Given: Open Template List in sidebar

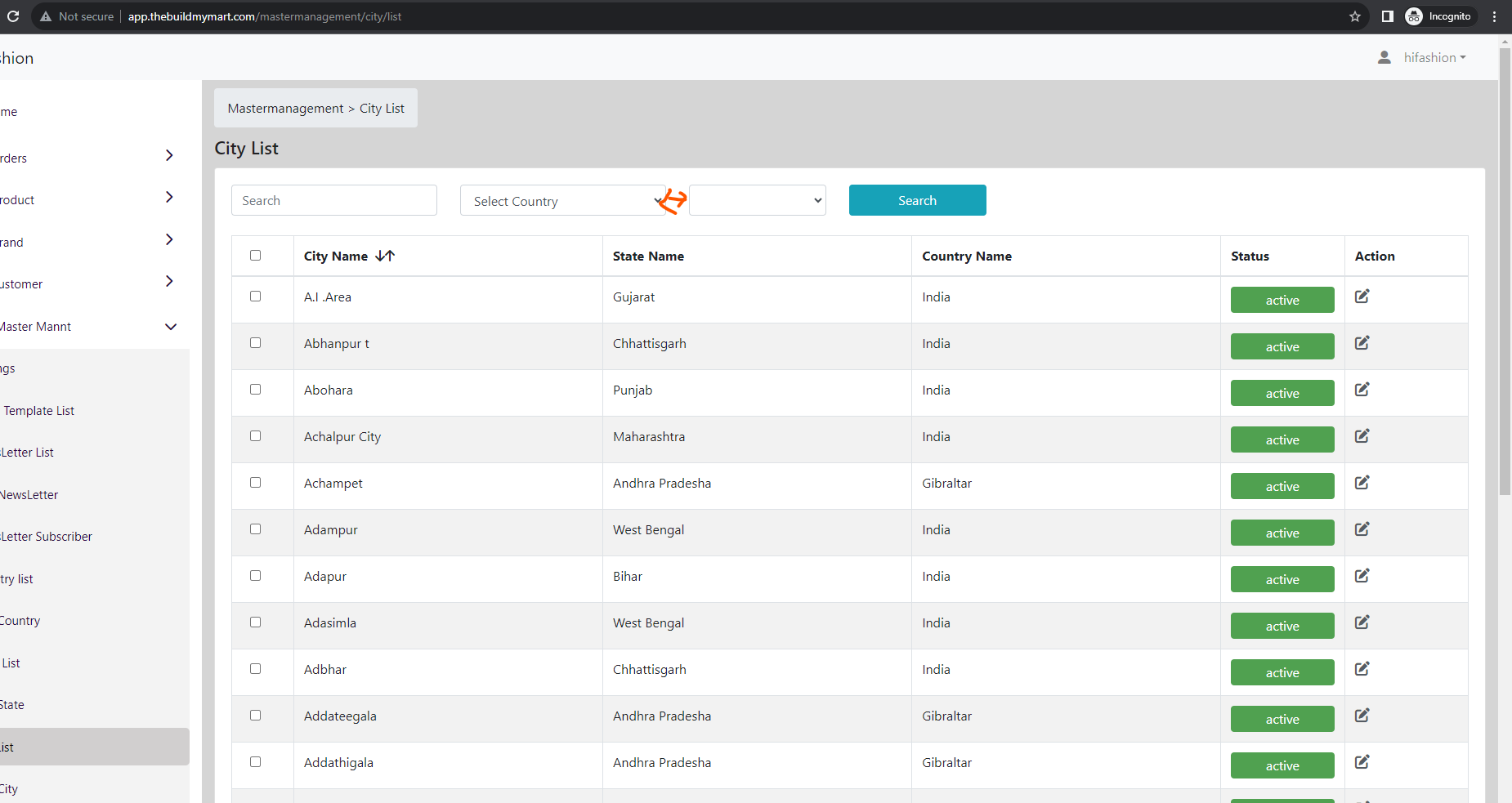Looking at the screenshot, I should coord(38,410).
